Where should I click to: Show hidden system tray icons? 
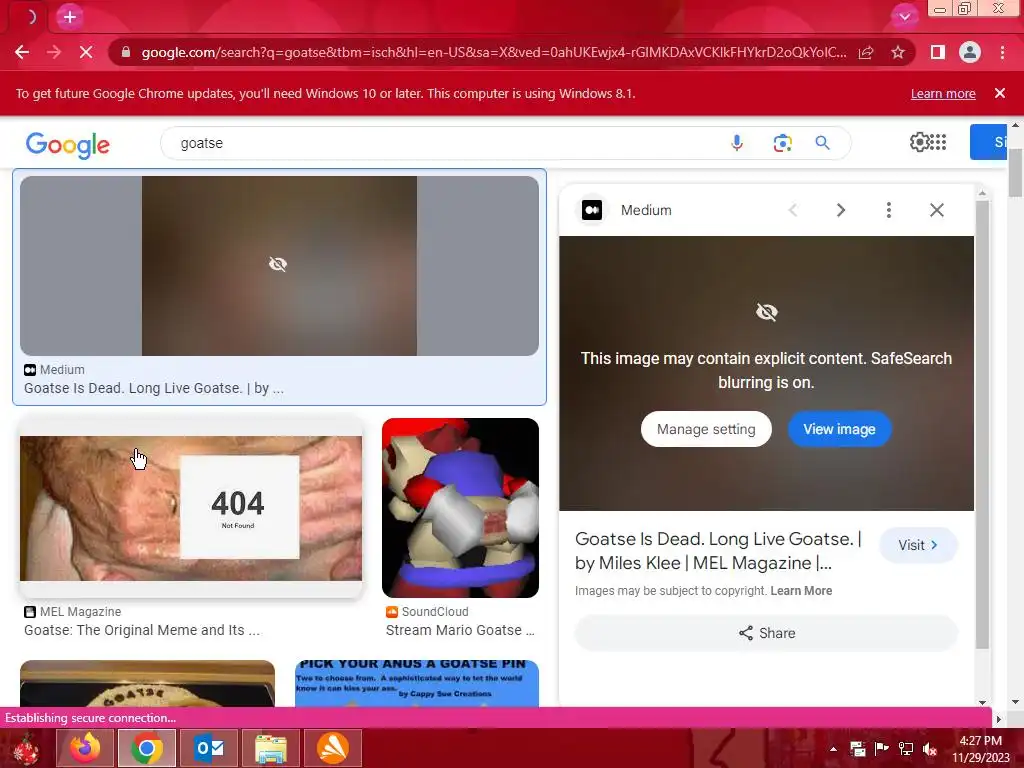tap(833, 749)
